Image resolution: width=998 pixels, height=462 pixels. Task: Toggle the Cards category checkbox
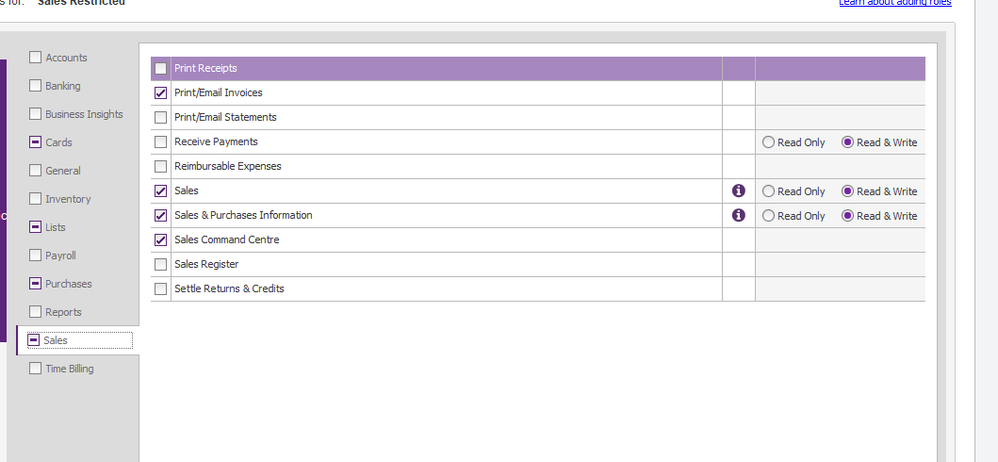(36, 142)
